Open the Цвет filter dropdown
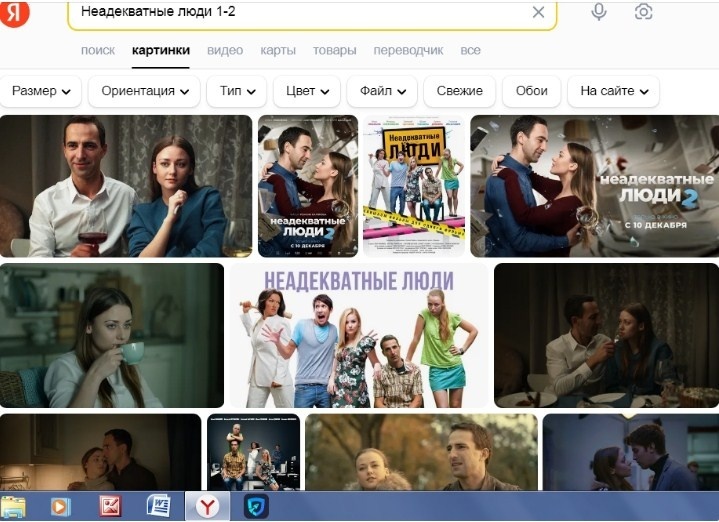 tap(307, 91)
